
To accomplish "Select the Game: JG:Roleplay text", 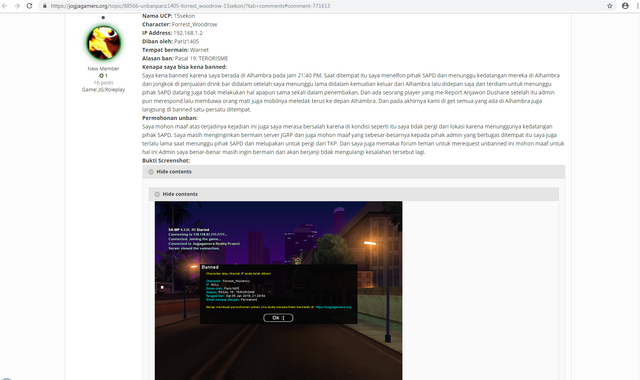I will tap(103, 89).
